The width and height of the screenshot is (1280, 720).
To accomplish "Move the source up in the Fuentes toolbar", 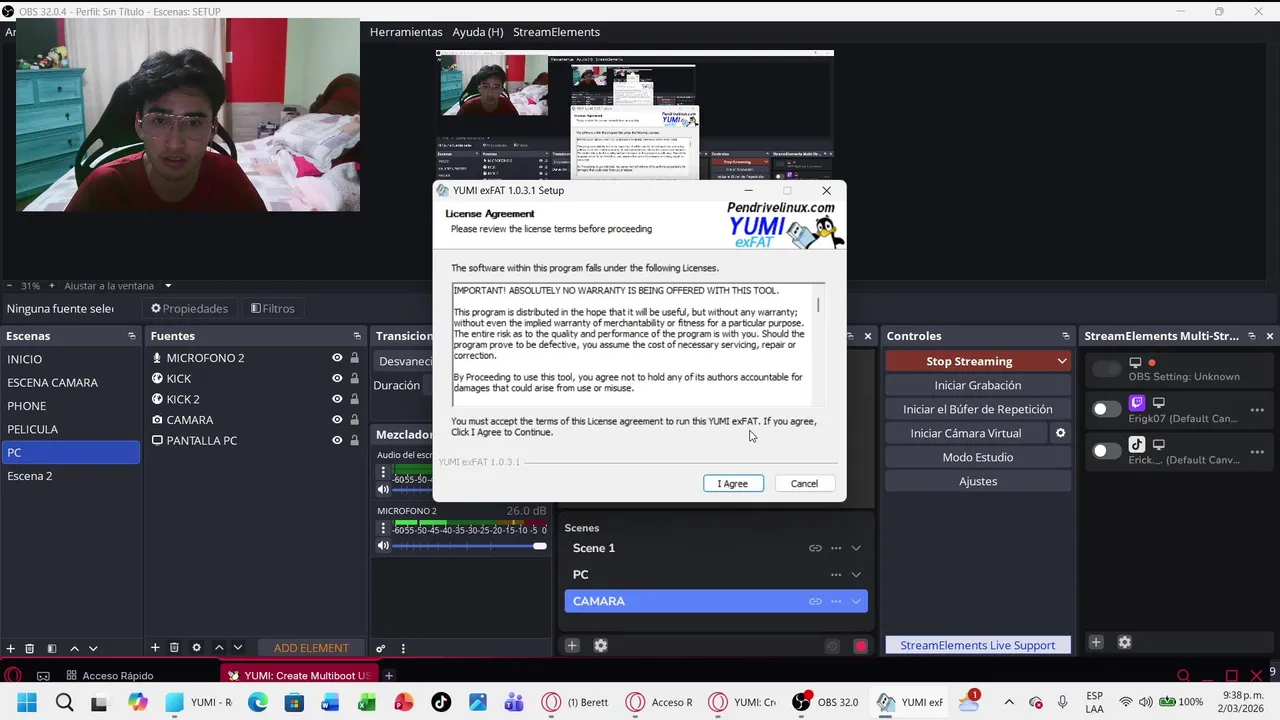I will coord(219,648).
